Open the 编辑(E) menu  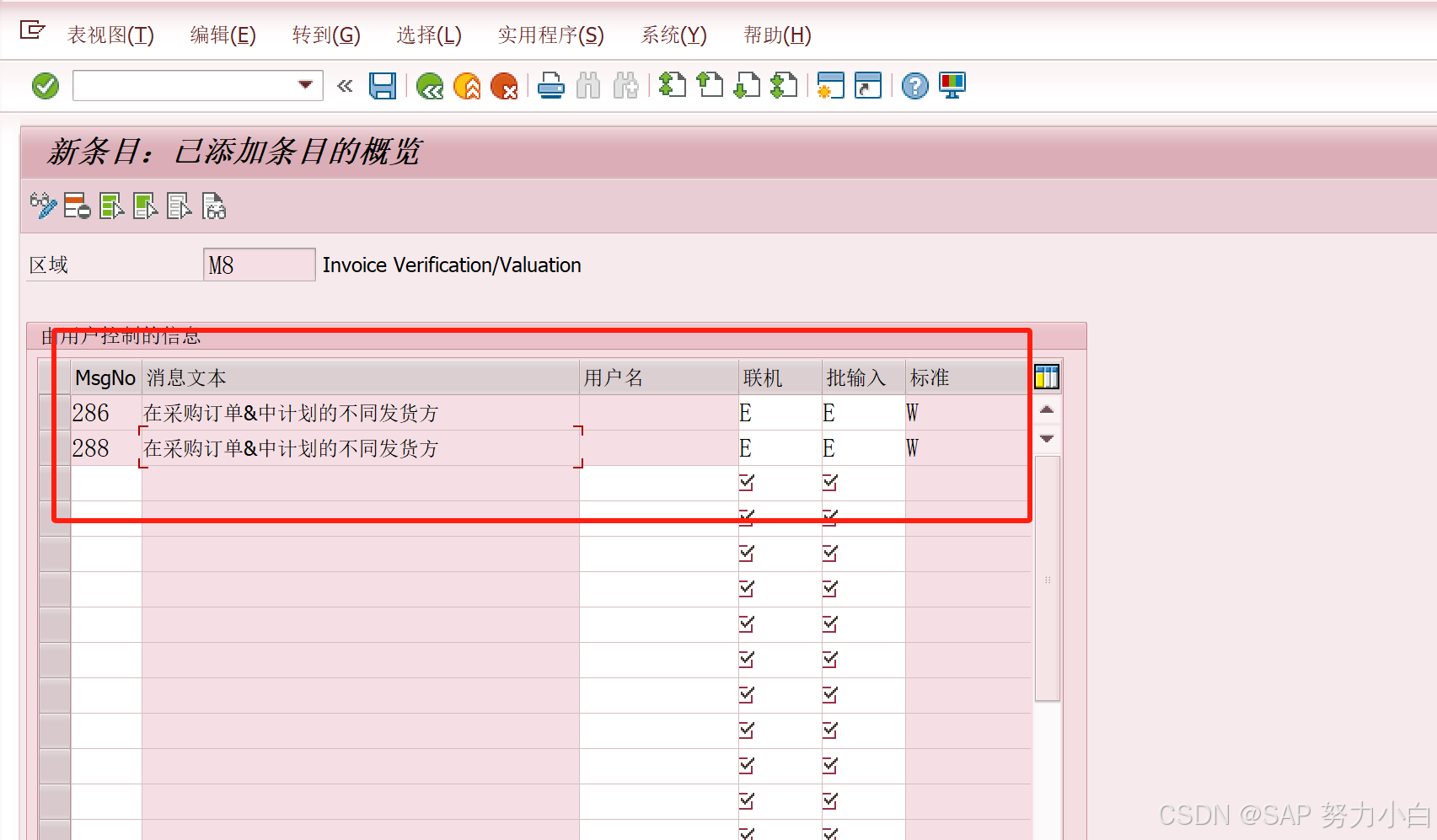click(x=223, y=35)
